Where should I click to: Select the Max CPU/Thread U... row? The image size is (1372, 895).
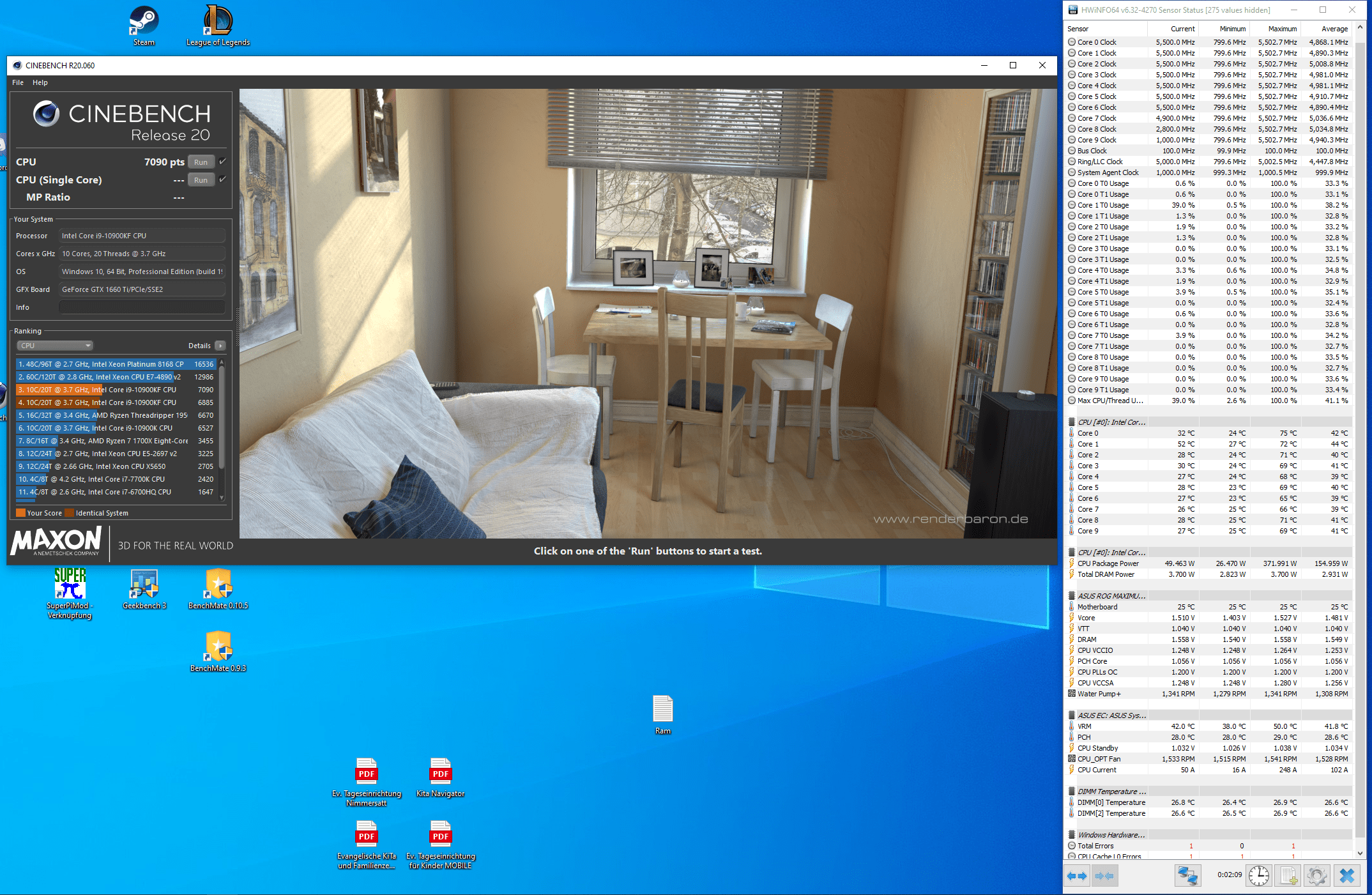point(1208,401)
